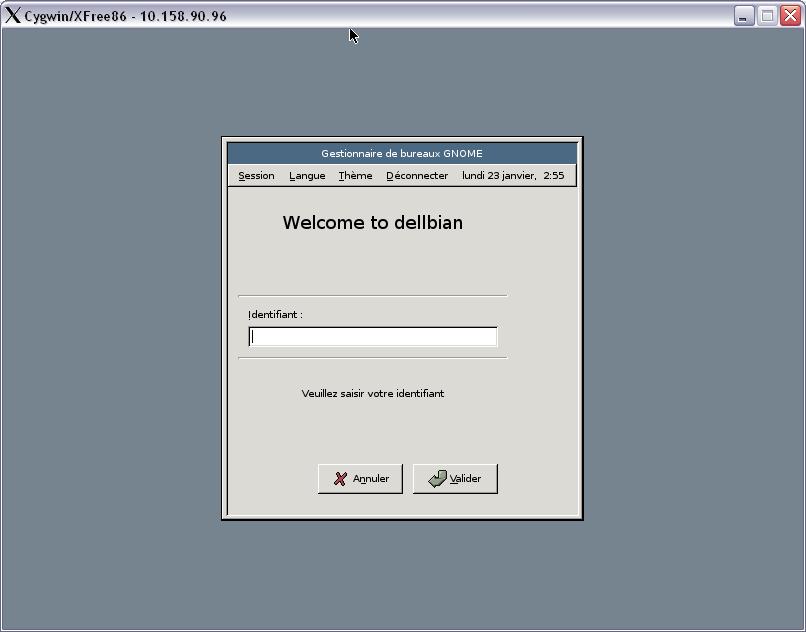
Task: Click the 'Welcome to dellbian' heading
Action: pos(373,223)
